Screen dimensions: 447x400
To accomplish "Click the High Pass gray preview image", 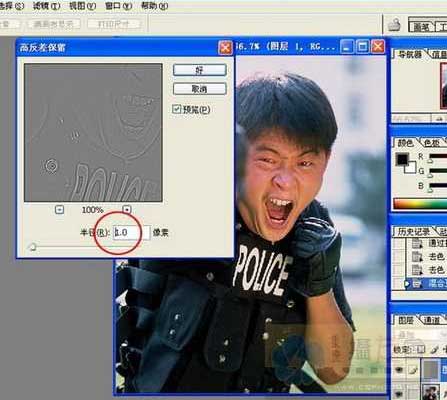I will 93,133.
